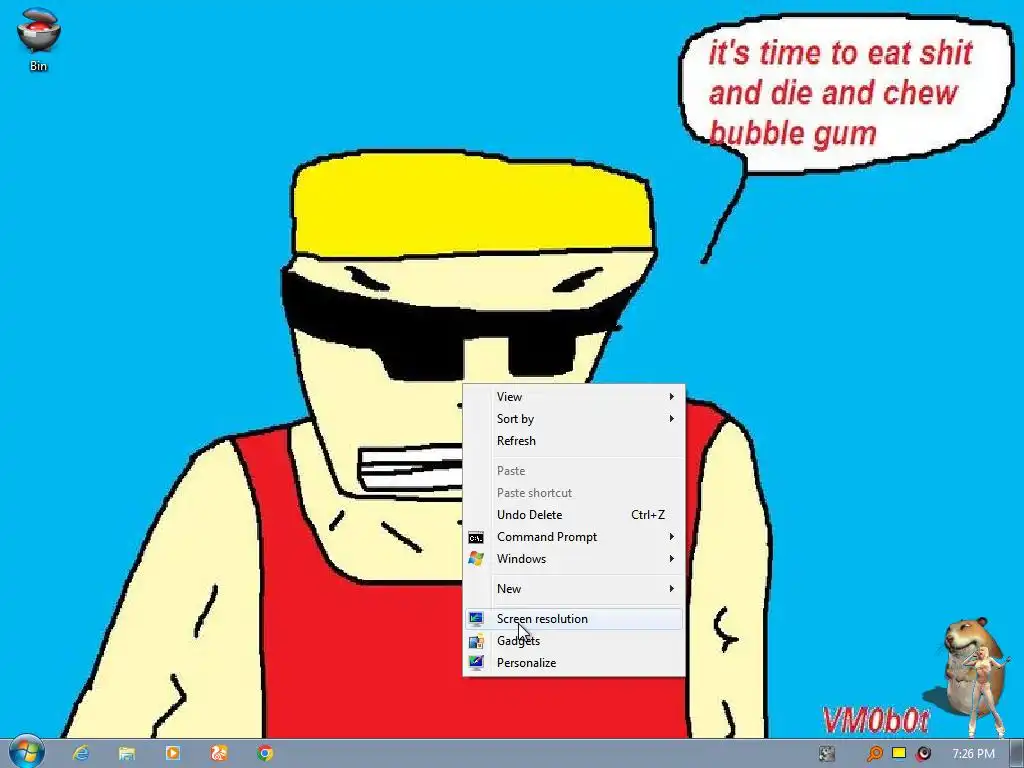Open Windows Explorer from the taskbar
The image size is (1024, 768).
(127, 753)
